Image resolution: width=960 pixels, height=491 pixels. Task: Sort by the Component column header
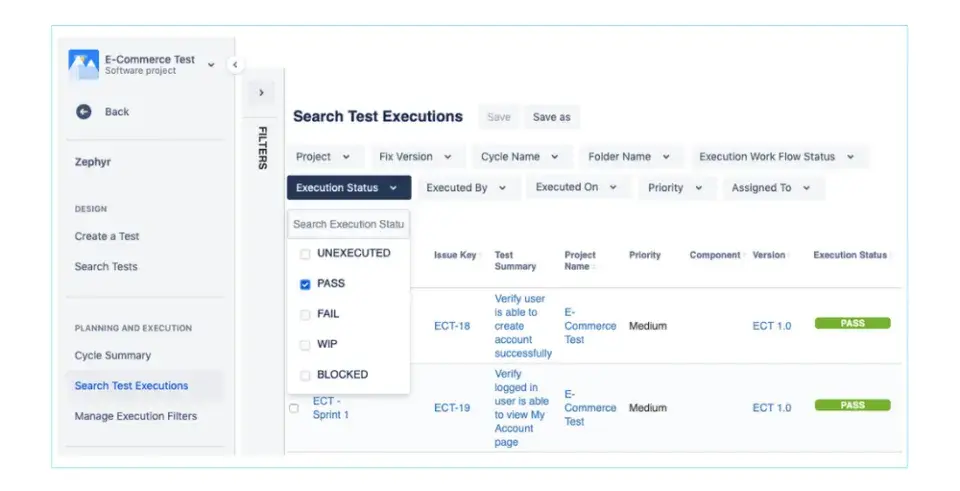715,255
